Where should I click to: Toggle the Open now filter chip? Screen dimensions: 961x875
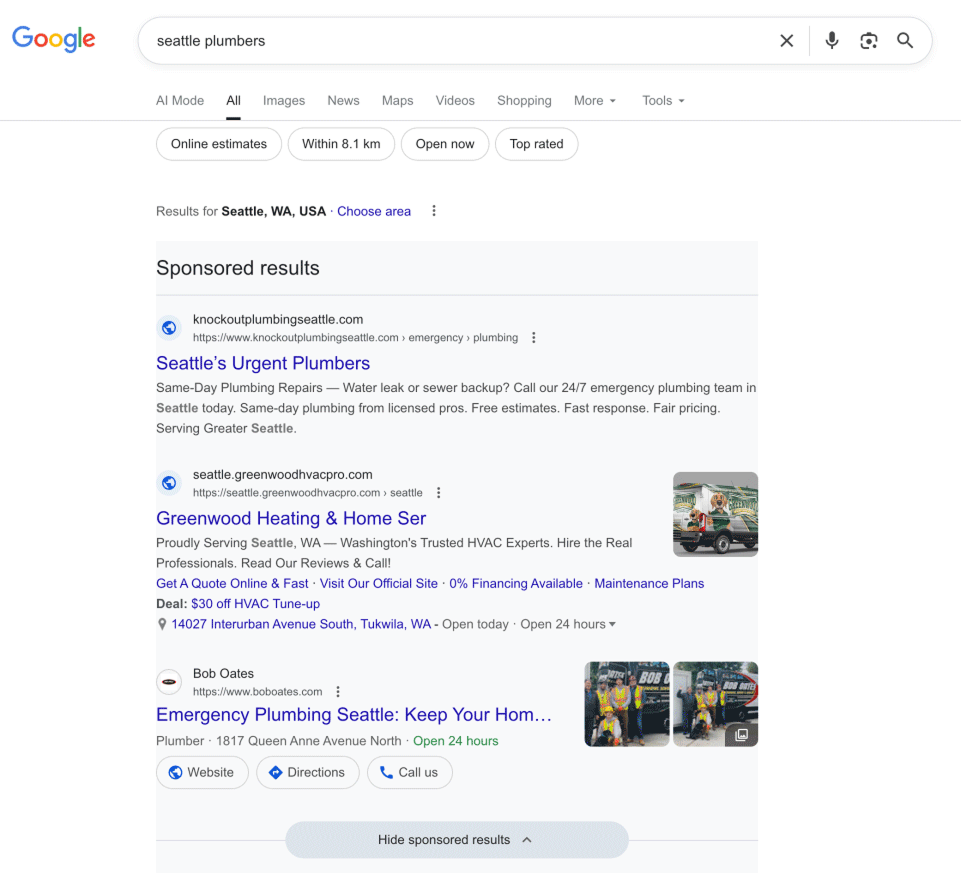[x=445, y=144]
